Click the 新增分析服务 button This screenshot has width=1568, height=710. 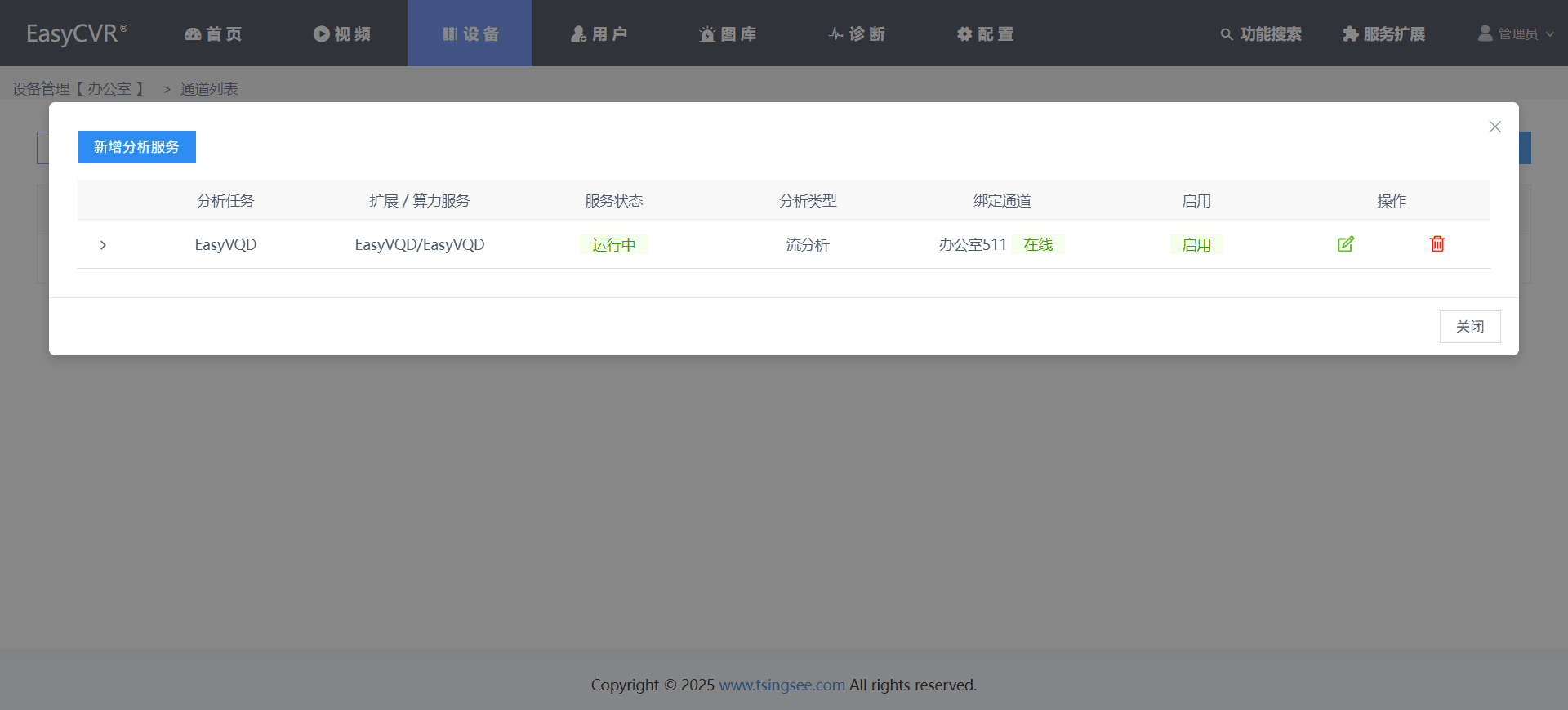pyautogui.click(x=136, y=147)
